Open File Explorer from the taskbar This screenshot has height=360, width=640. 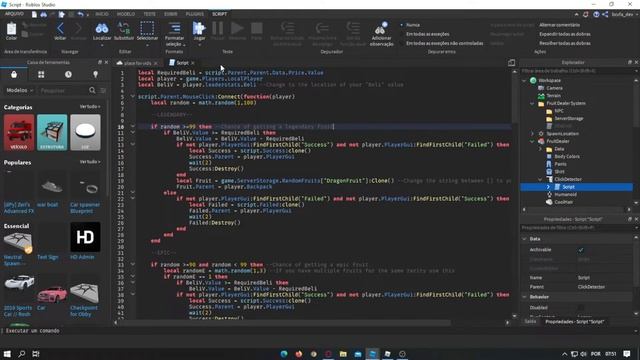[x=343, y=354]
